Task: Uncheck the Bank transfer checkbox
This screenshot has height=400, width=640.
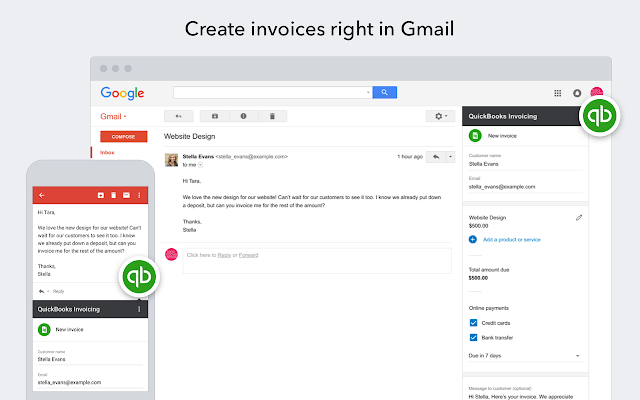Action: coord(473,338)
